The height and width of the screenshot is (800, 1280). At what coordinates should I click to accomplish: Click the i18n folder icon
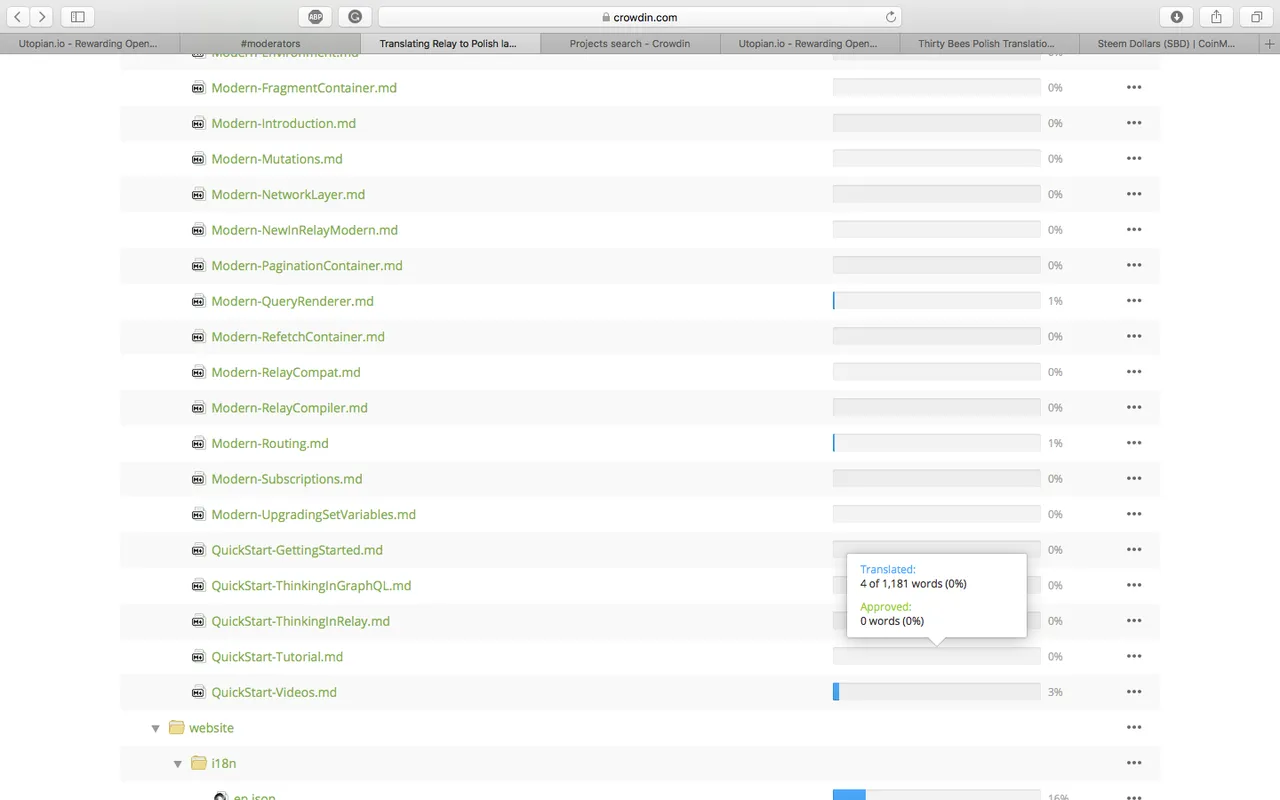click(199, 763)
